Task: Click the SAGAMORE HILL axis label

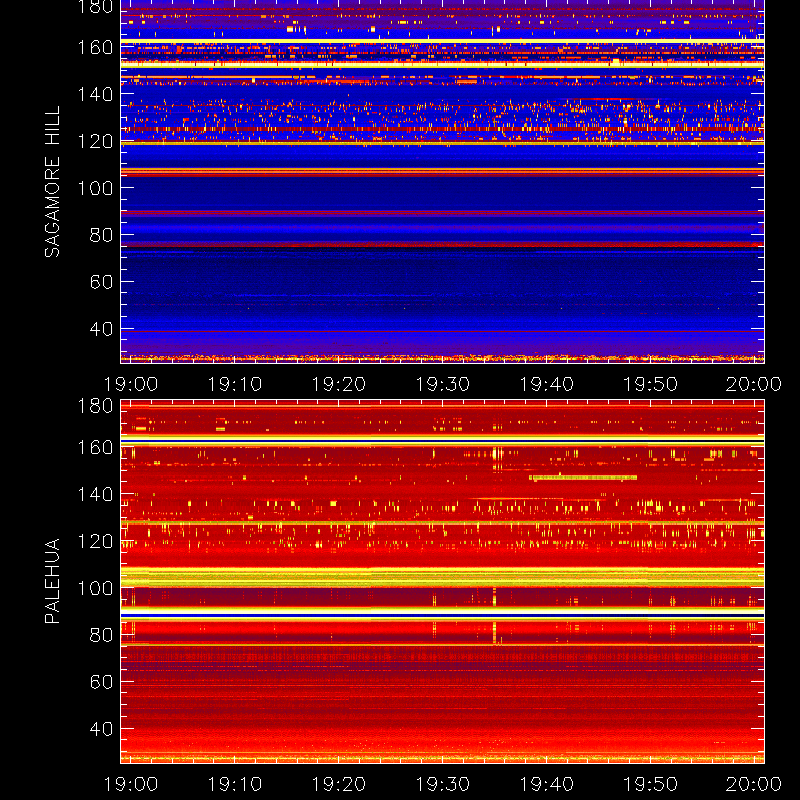Action: [52, 182]
